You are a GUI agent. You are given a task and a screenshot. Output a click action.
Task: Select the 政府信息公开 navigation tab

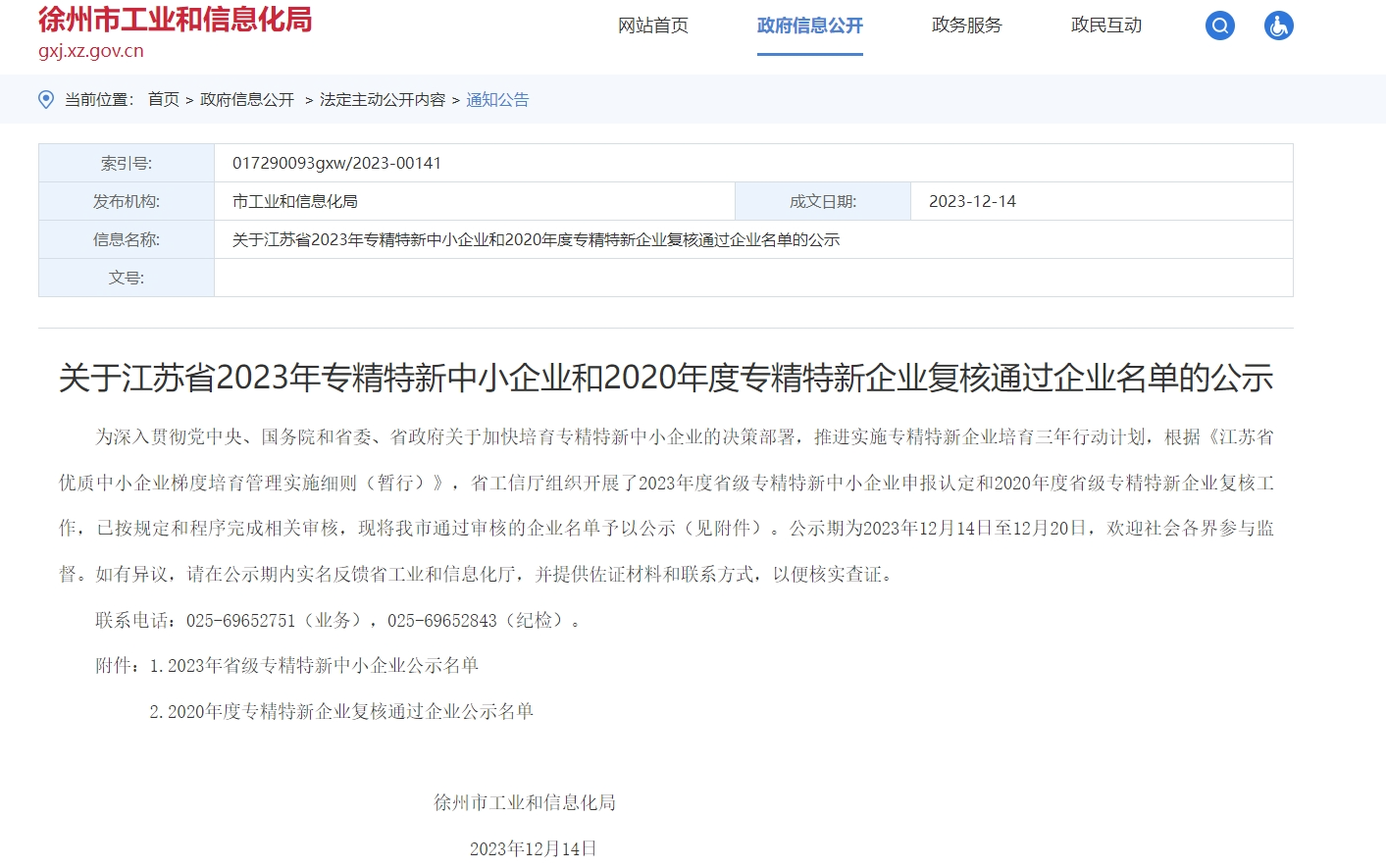[x=809, y=26]
